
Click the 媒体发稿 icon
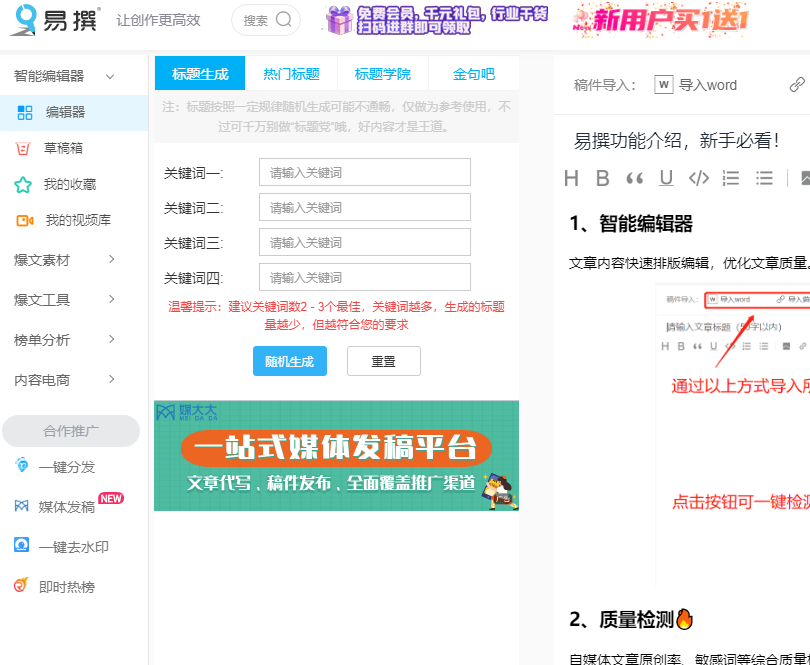pyautogui.click(x=21, y=505)
